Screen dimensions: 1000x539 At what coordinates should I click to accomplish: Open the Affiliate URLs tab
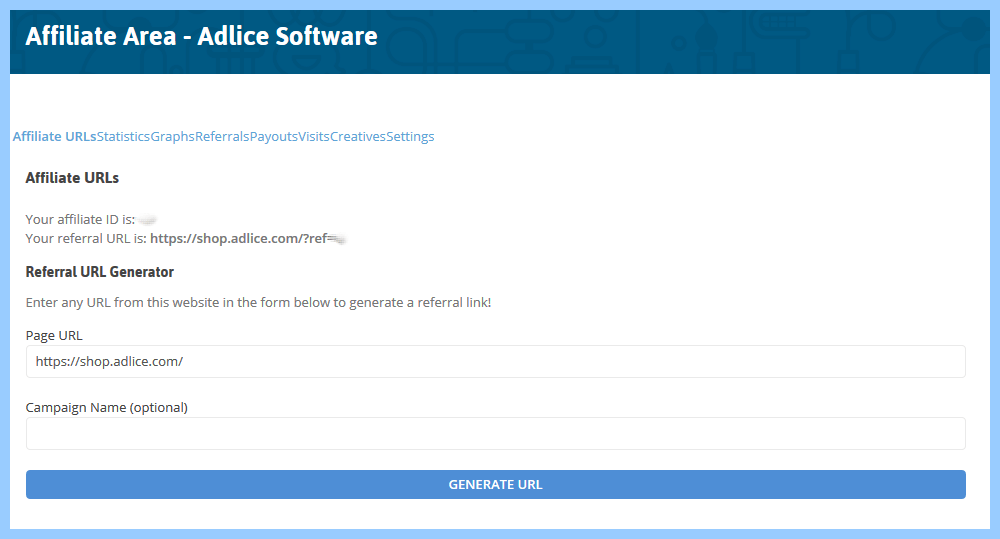click(x=54, y=137)
